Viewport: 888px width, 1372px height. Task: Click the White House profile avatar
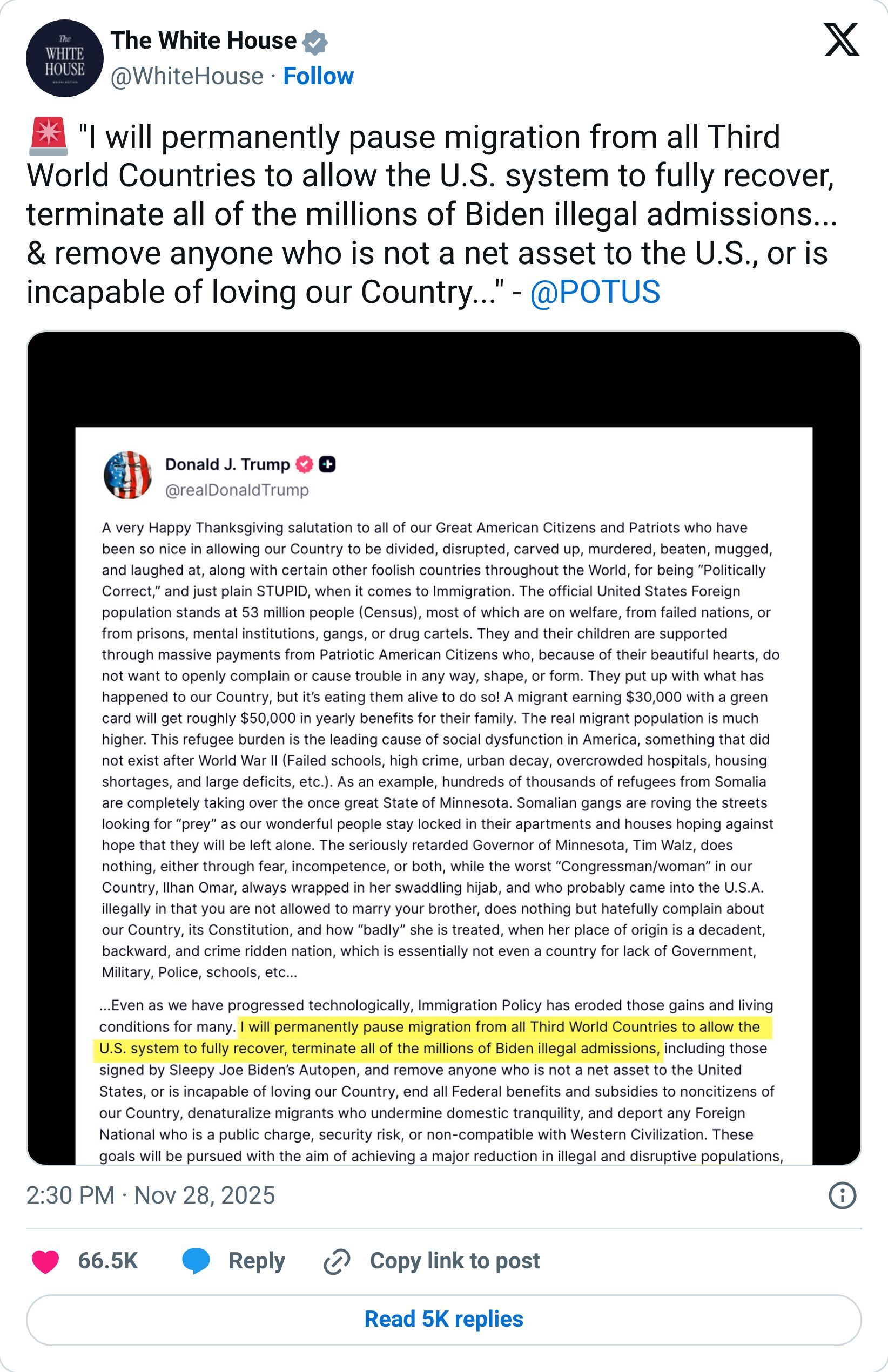pos(65,58)
